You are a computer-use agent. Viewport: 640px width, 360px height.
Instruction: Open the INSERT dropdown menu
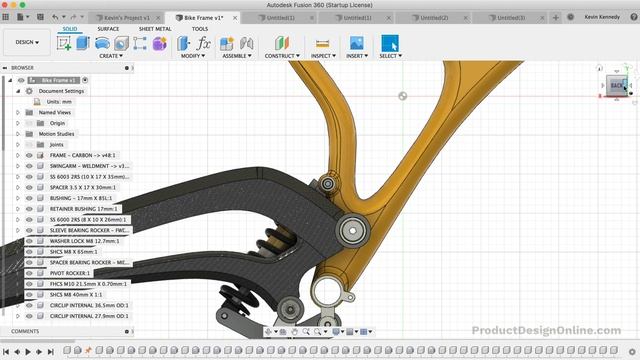tap(357, 56)
